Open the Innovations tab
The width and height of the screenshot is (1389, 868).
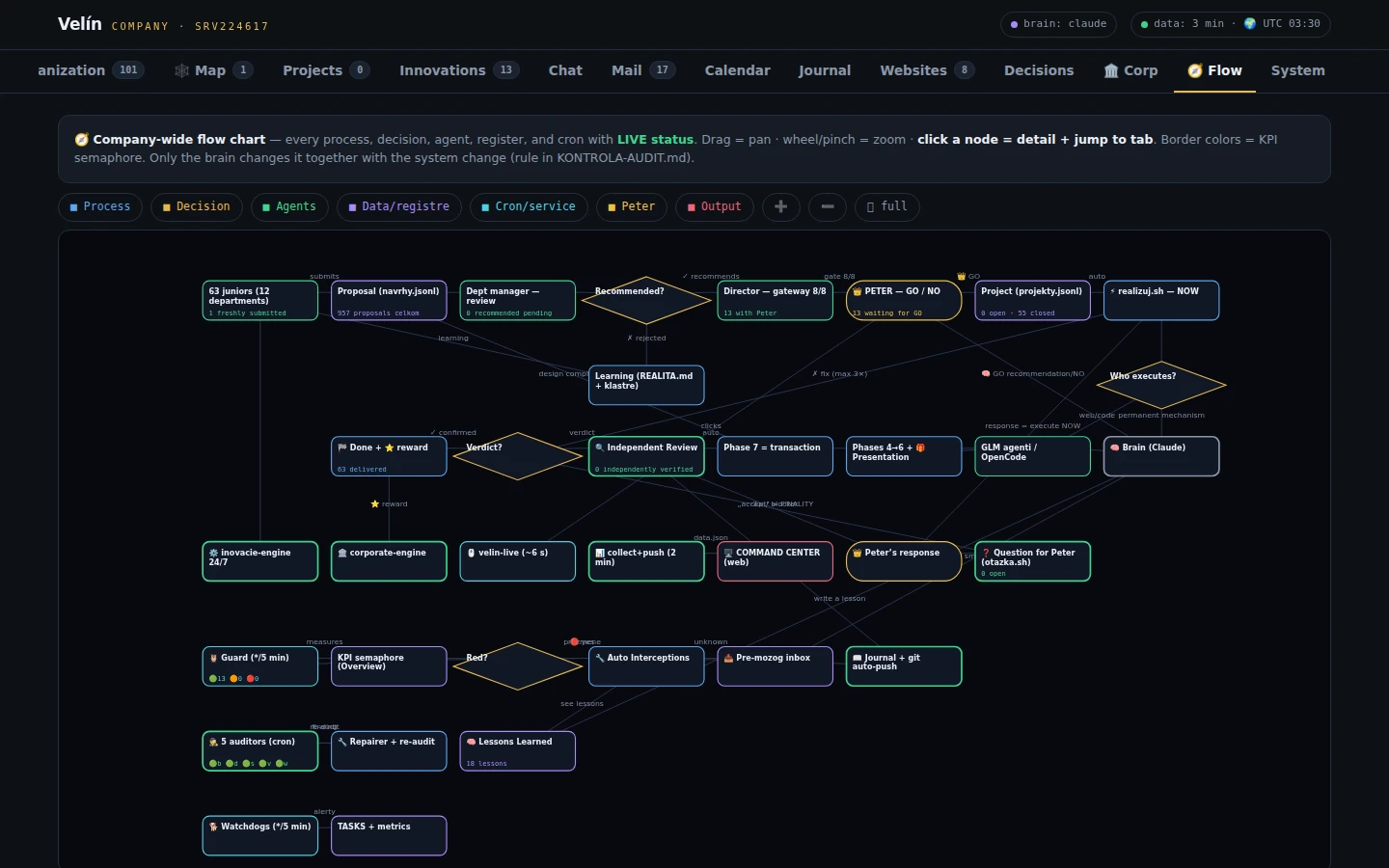459,70
